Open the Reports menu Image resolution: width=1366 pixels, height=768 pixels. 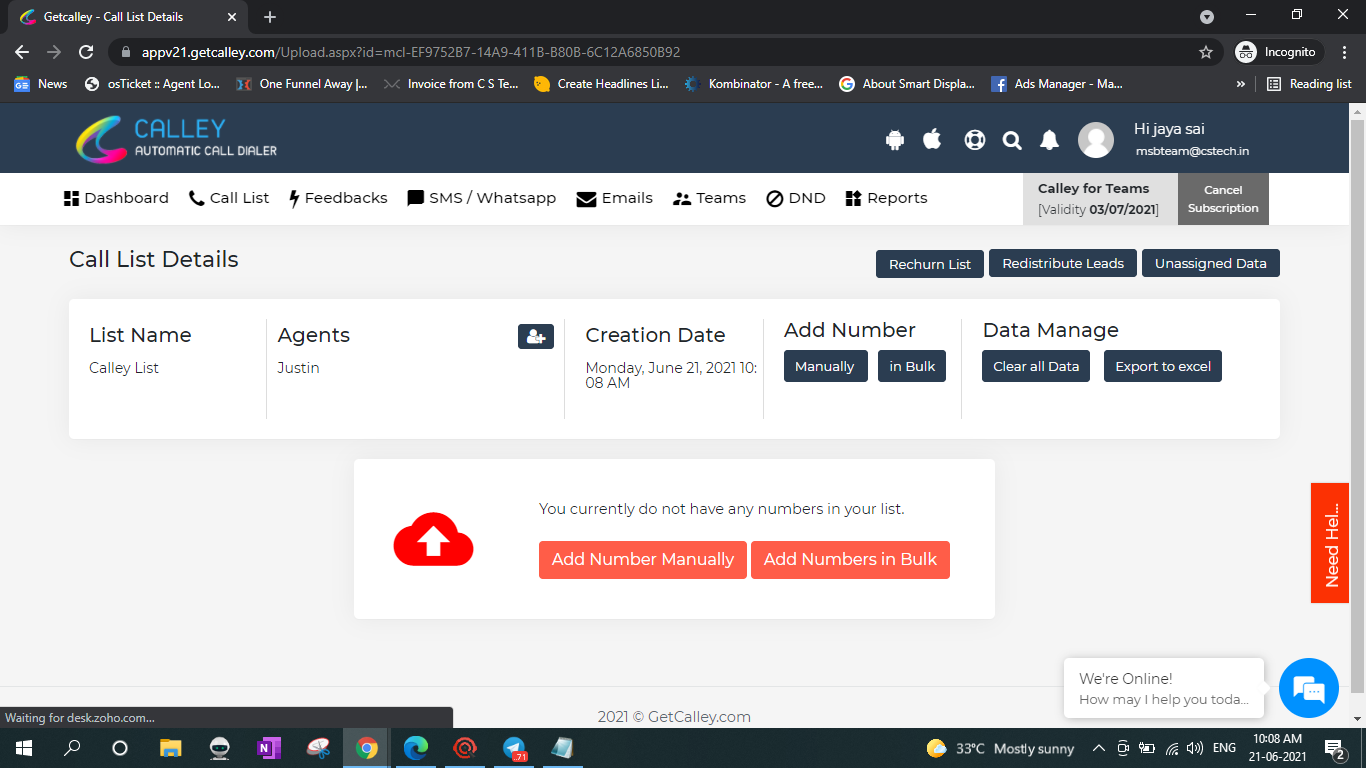(887, 198)
